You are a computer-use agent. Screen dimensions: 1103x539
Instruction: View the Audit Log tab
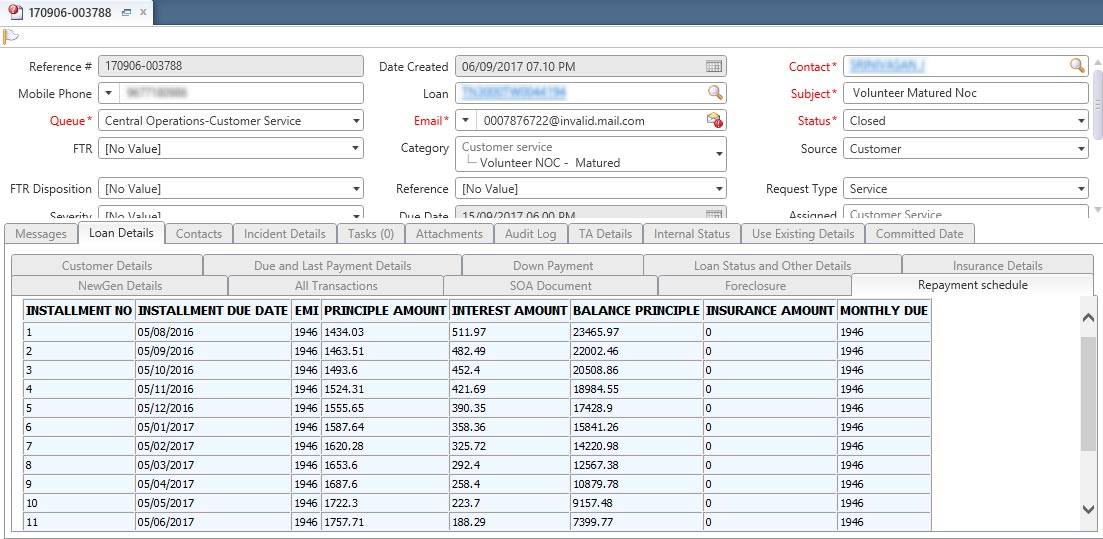[530, 234]
